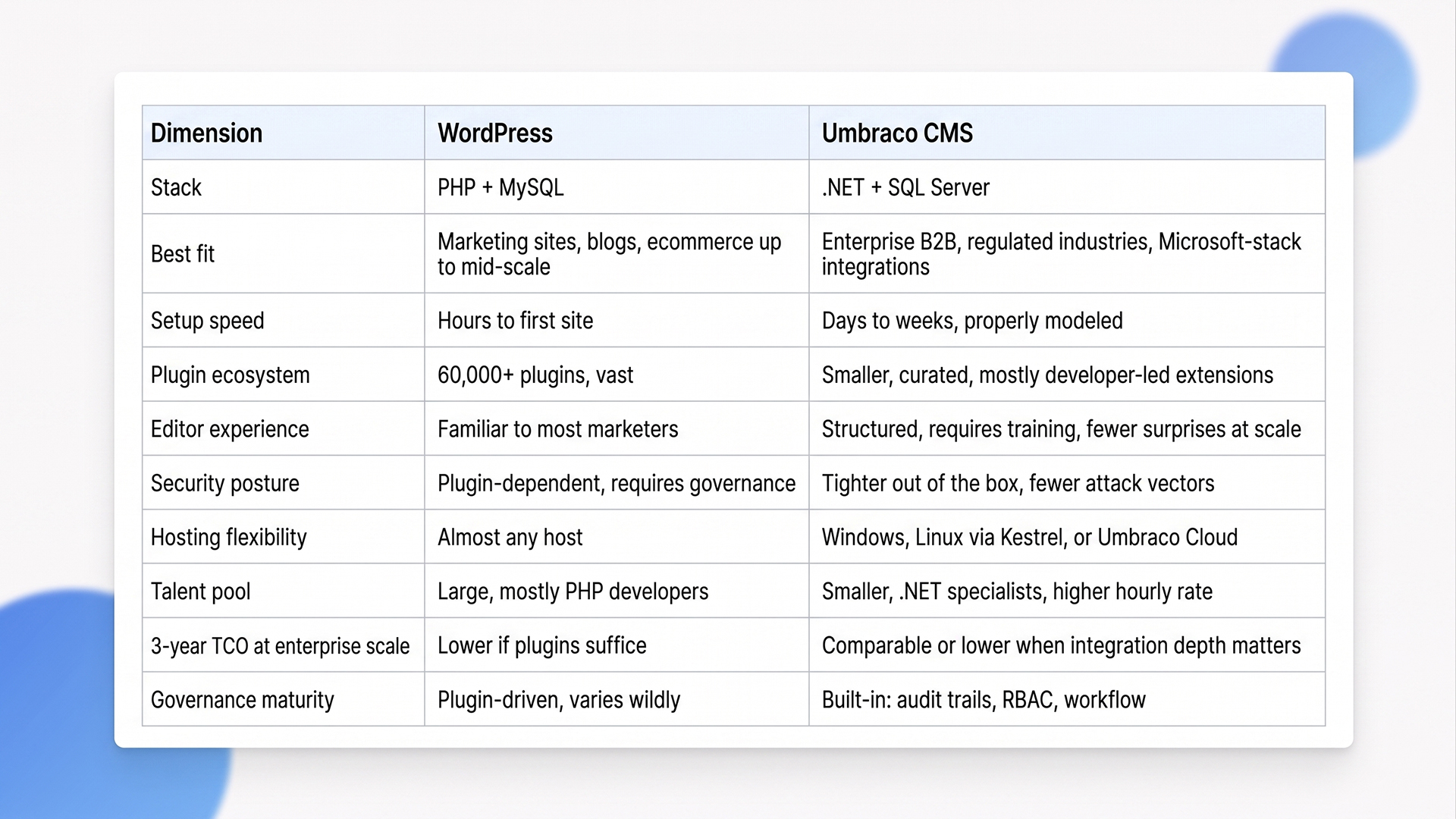The width and height of the screenshot is (1456, 819).
Task: Select the Almost any host cell
Action: pos(617,537)
